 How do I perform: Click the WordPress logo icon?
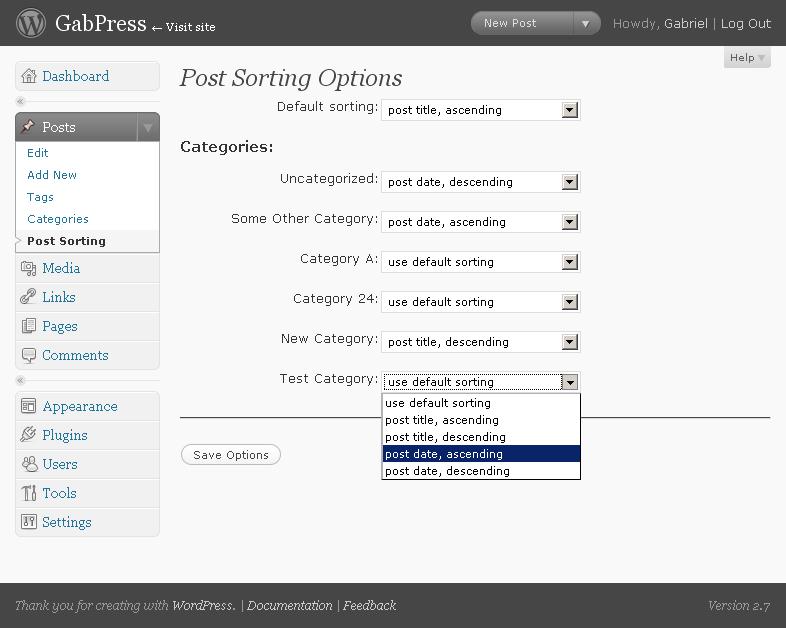click(31, 23)
